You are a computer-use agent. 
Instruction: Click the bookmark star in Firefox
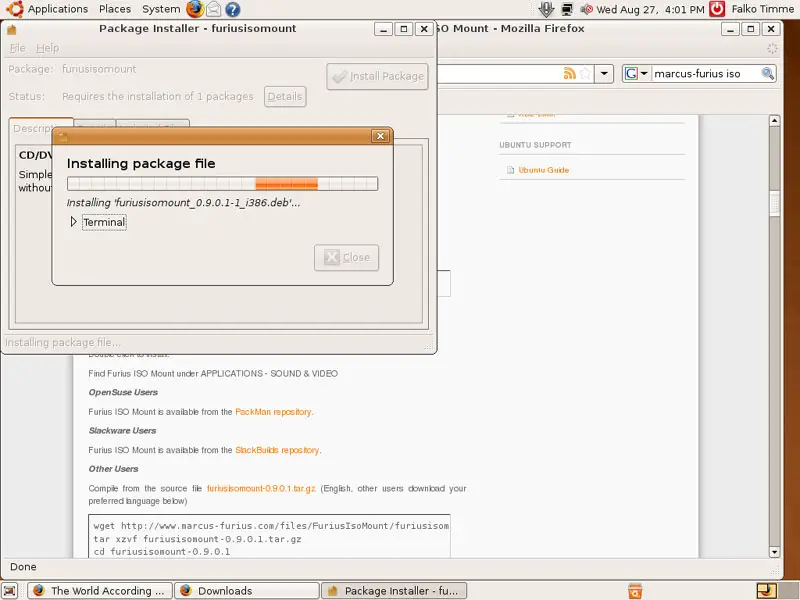[586, 73]
